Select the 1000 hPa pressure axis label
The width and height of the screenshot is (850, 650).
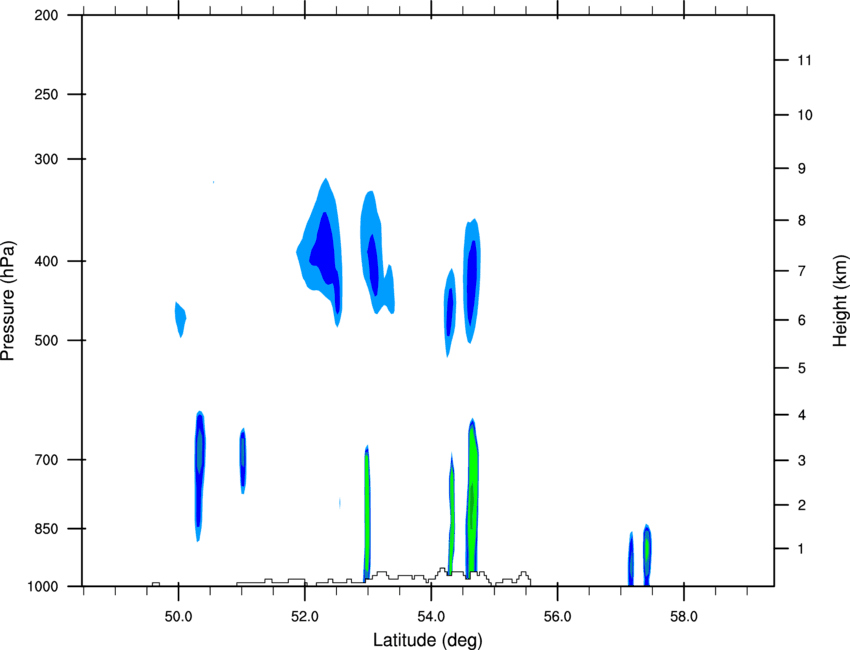pos(43,587)
